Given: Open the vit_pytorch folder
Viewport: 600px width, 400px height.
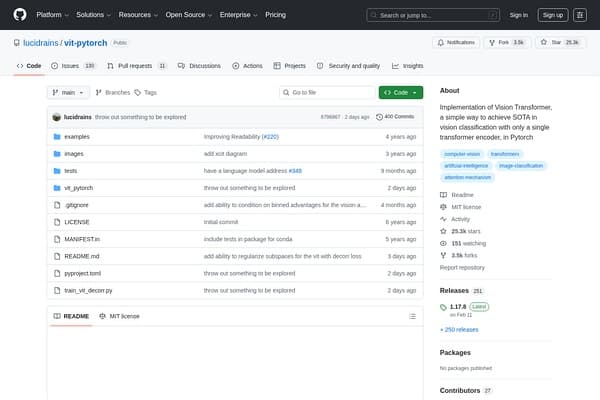Looking at the screenshot, I should pyautogui.click(x=79, y=188).
